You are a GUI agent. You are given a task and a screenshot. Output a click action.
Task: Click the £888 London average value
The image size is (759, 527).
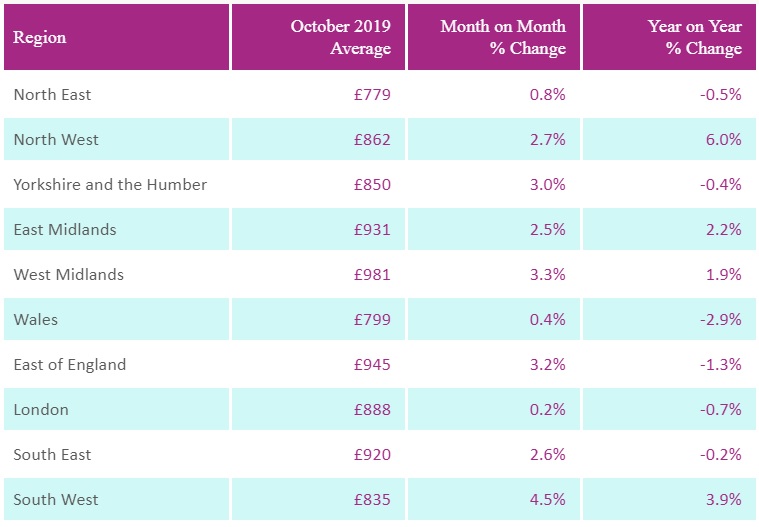(372, 410)
